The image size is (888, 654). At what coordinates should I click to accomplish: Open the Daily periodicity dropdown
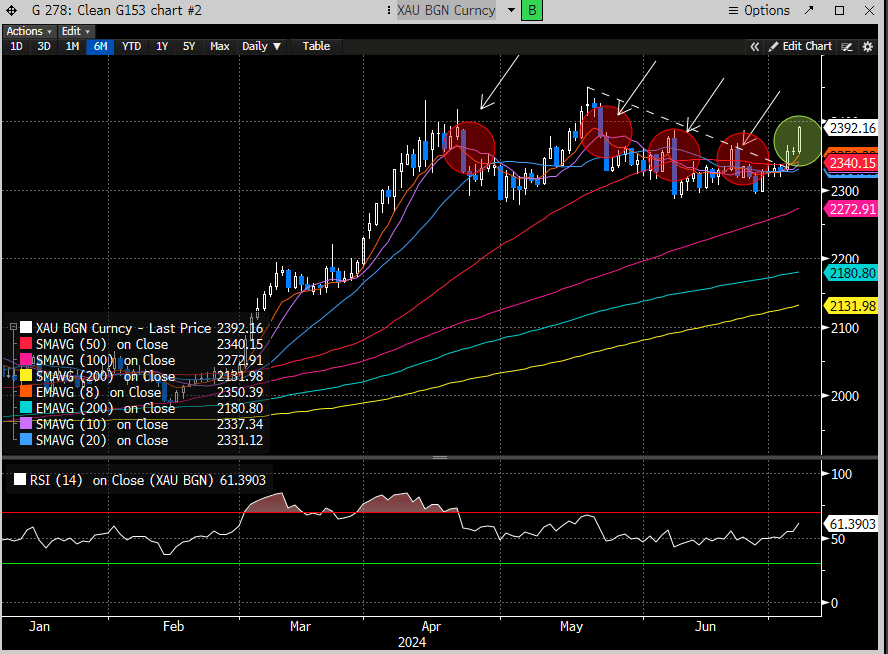[262, 46]
